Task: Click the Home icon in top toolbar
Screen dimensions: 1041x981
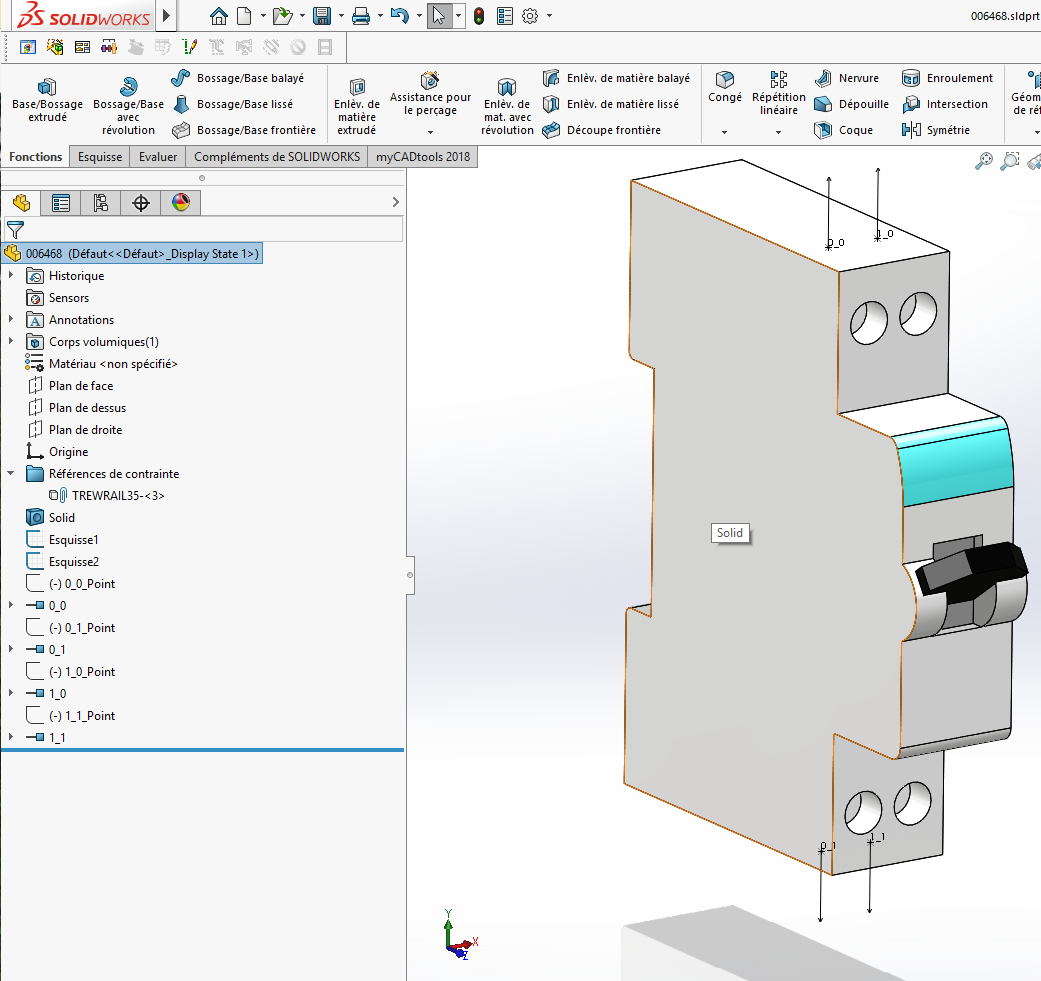Action: [218, 16]
